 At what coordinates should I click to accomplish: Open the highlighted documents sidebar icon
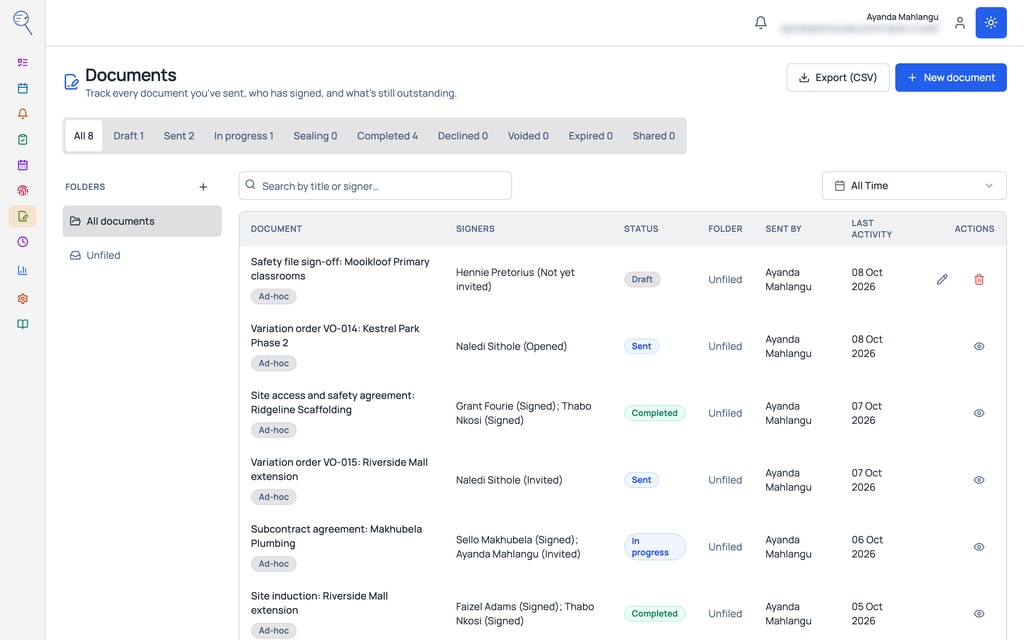pyautogui.click(x=23, y=216)
